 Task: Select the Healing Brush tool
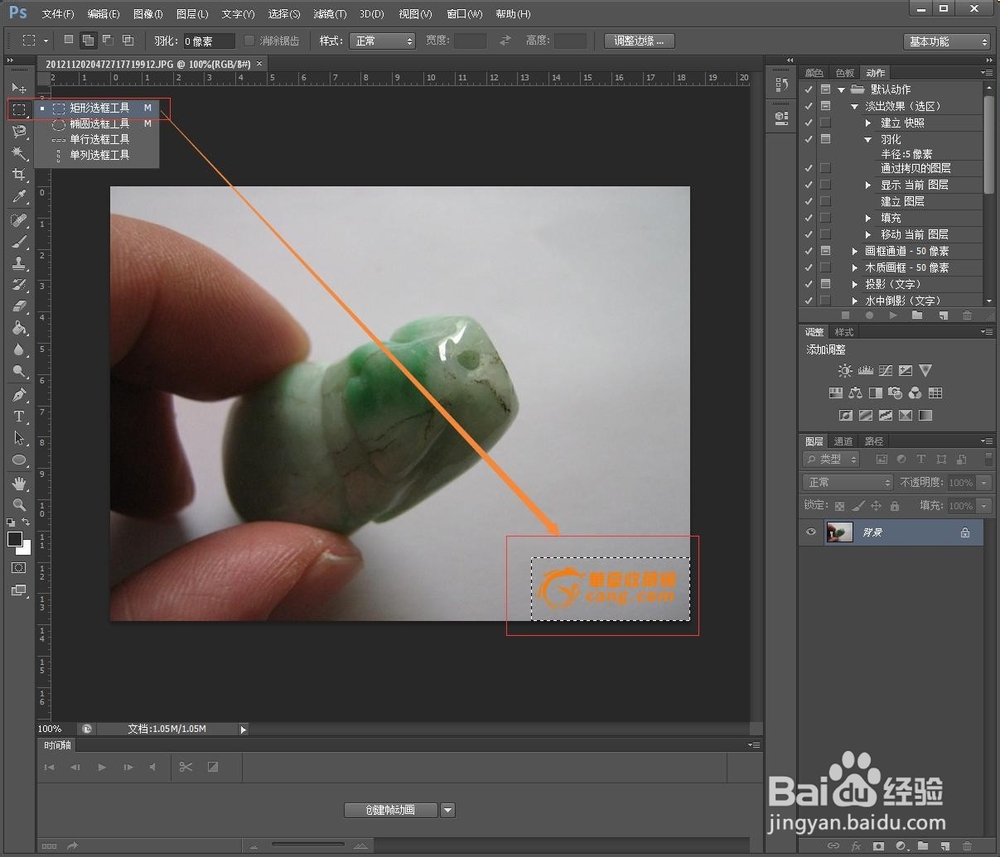[x=18, y=221]
